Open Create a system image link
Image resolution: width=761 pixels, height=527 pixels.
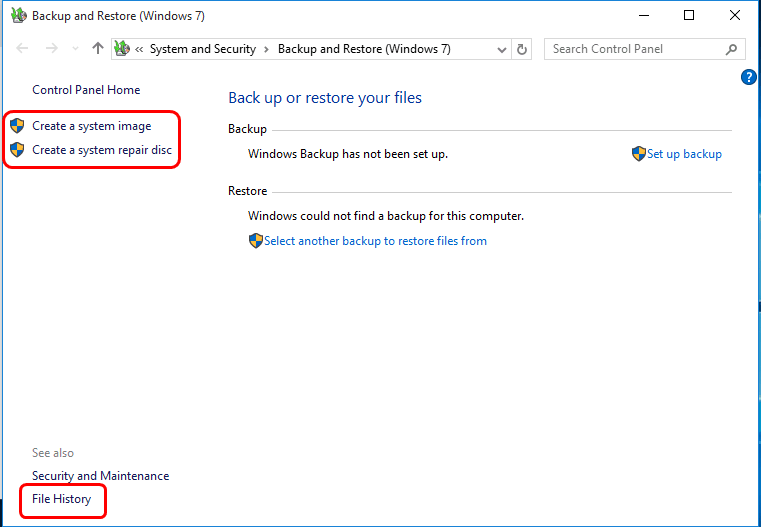click(x=92, y=126)
